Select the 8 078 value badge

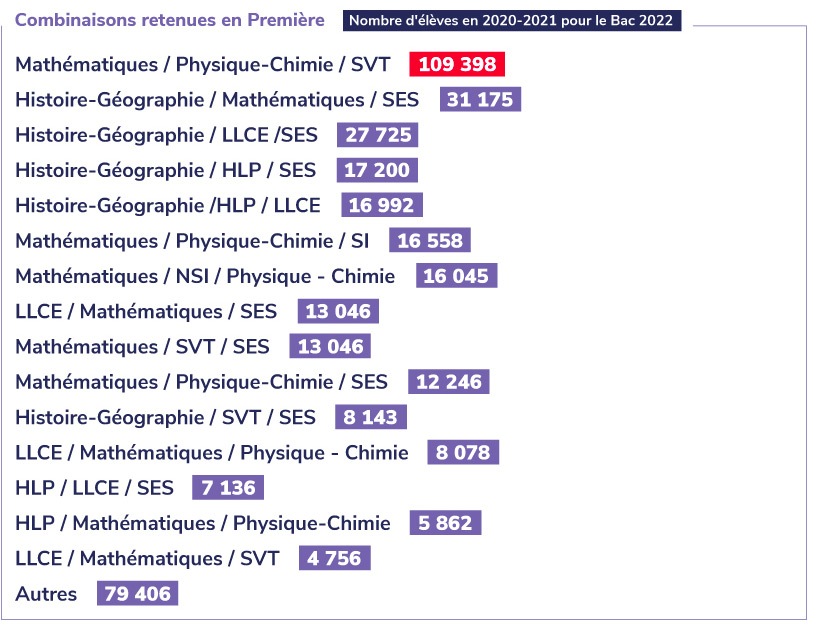point(463,453)
